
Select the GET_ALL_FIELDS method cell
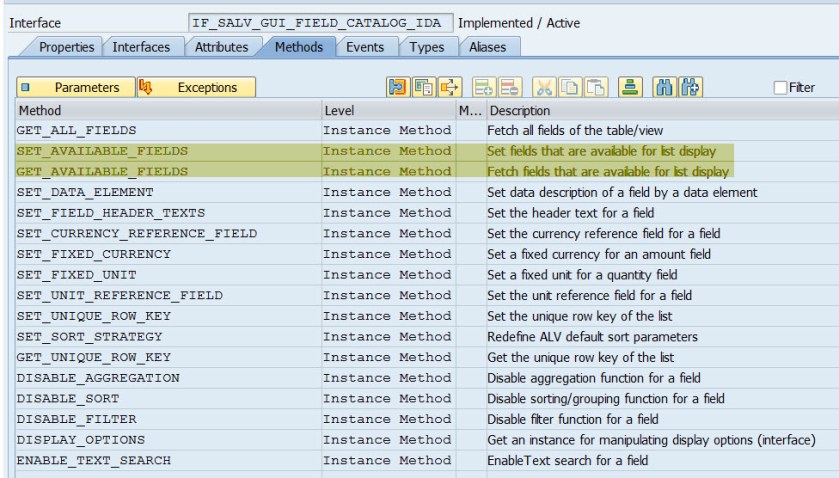(77, 131)
